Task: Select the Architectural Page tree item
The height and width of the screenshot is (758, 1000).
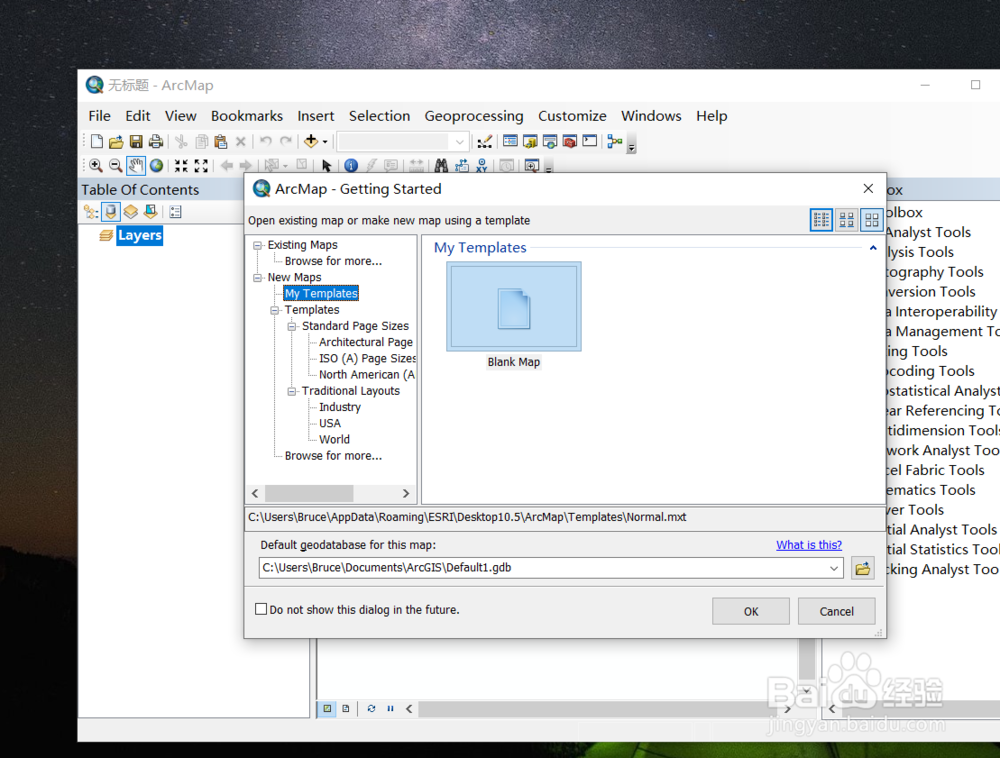Action: click(365, 342)
